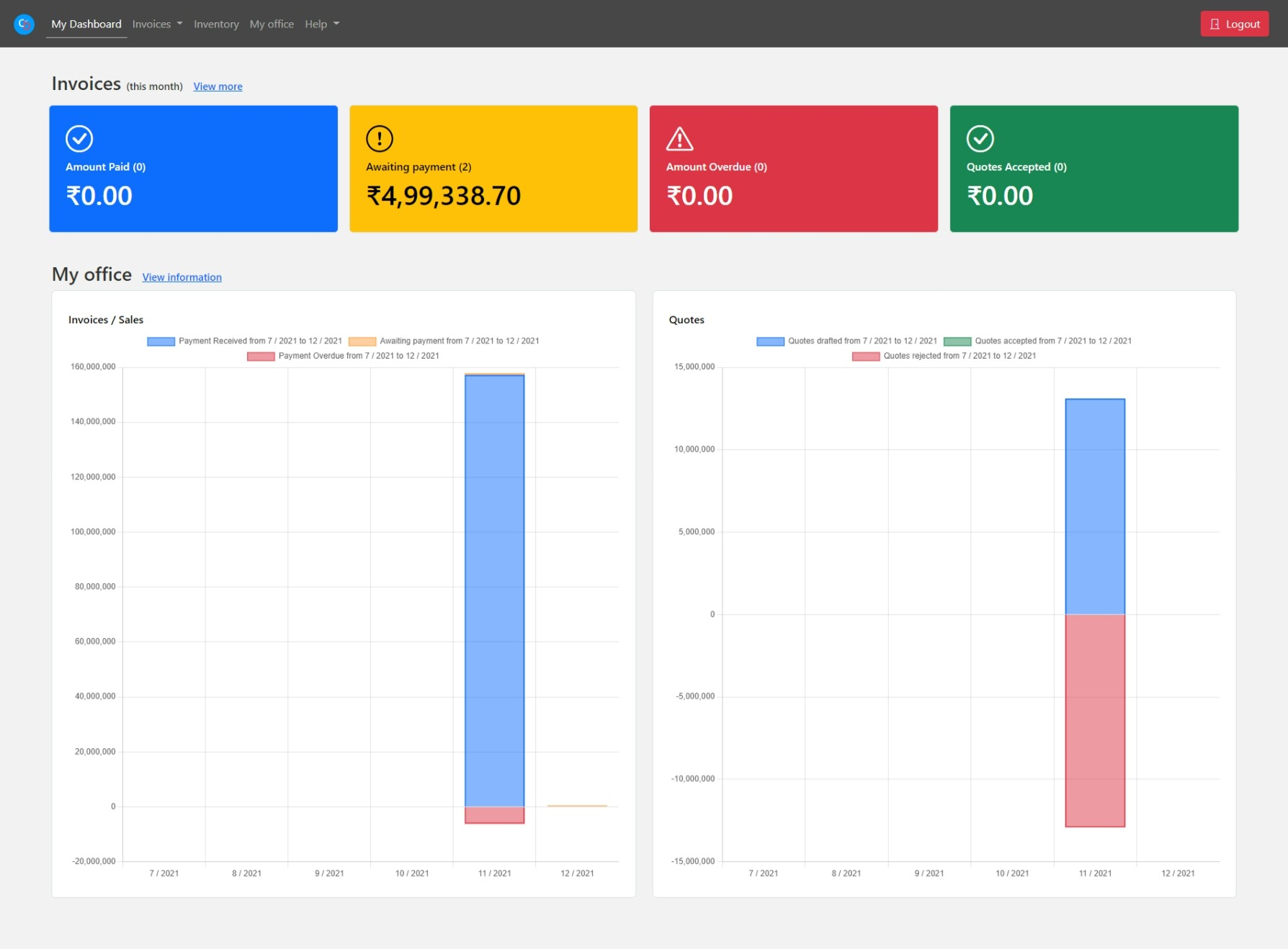Click the checkmark icon on Quotes Accepted card
1288x949 pixels.
[980, 138]
